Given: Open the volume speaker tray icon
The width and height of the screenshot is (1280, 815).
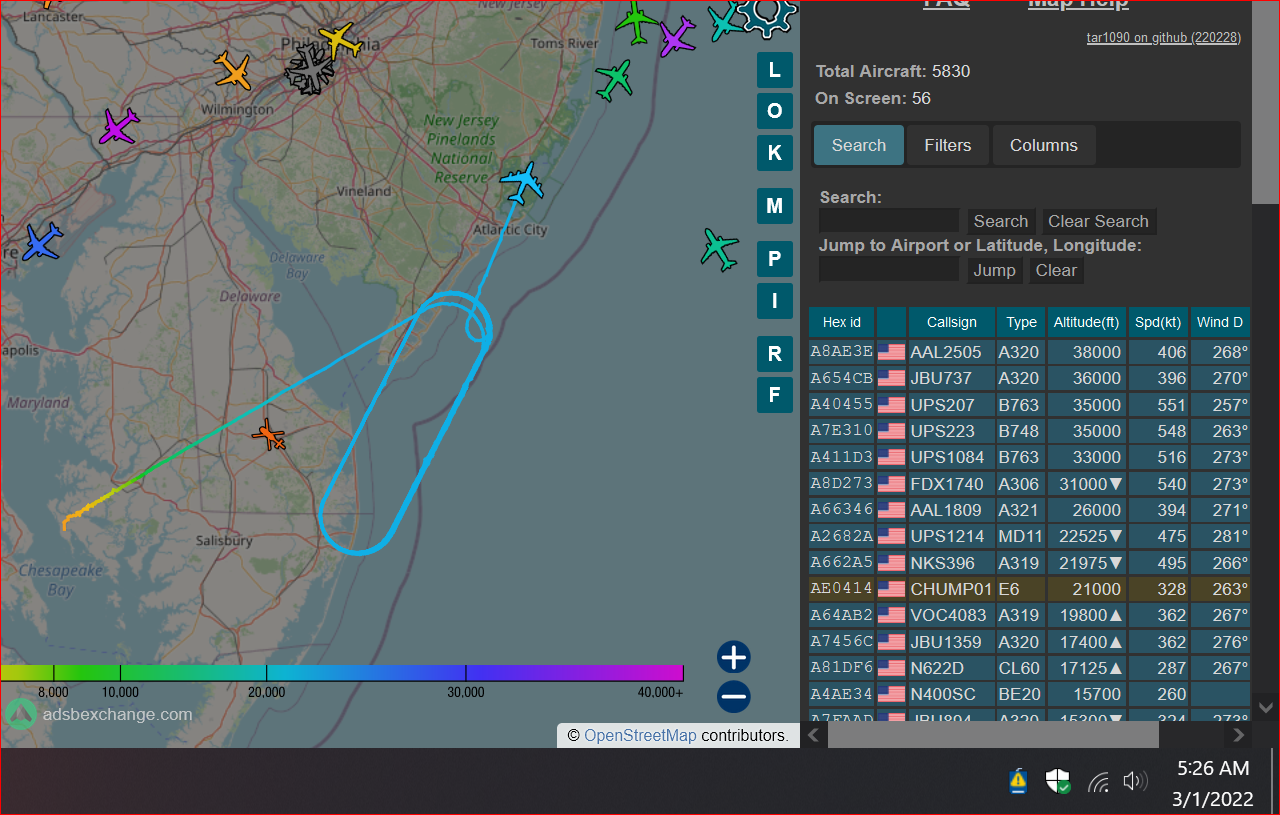Looking at the screenshot, I should coord(1135,782).
